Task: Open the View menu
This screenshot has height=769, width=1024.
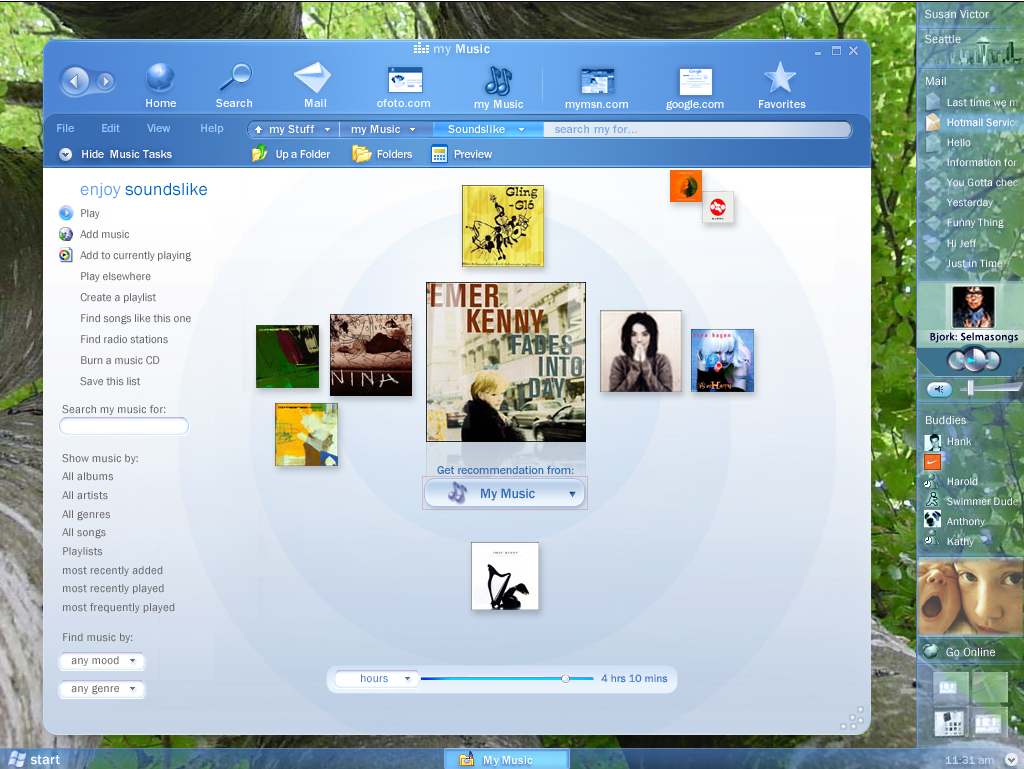Action: pos(158,128)
